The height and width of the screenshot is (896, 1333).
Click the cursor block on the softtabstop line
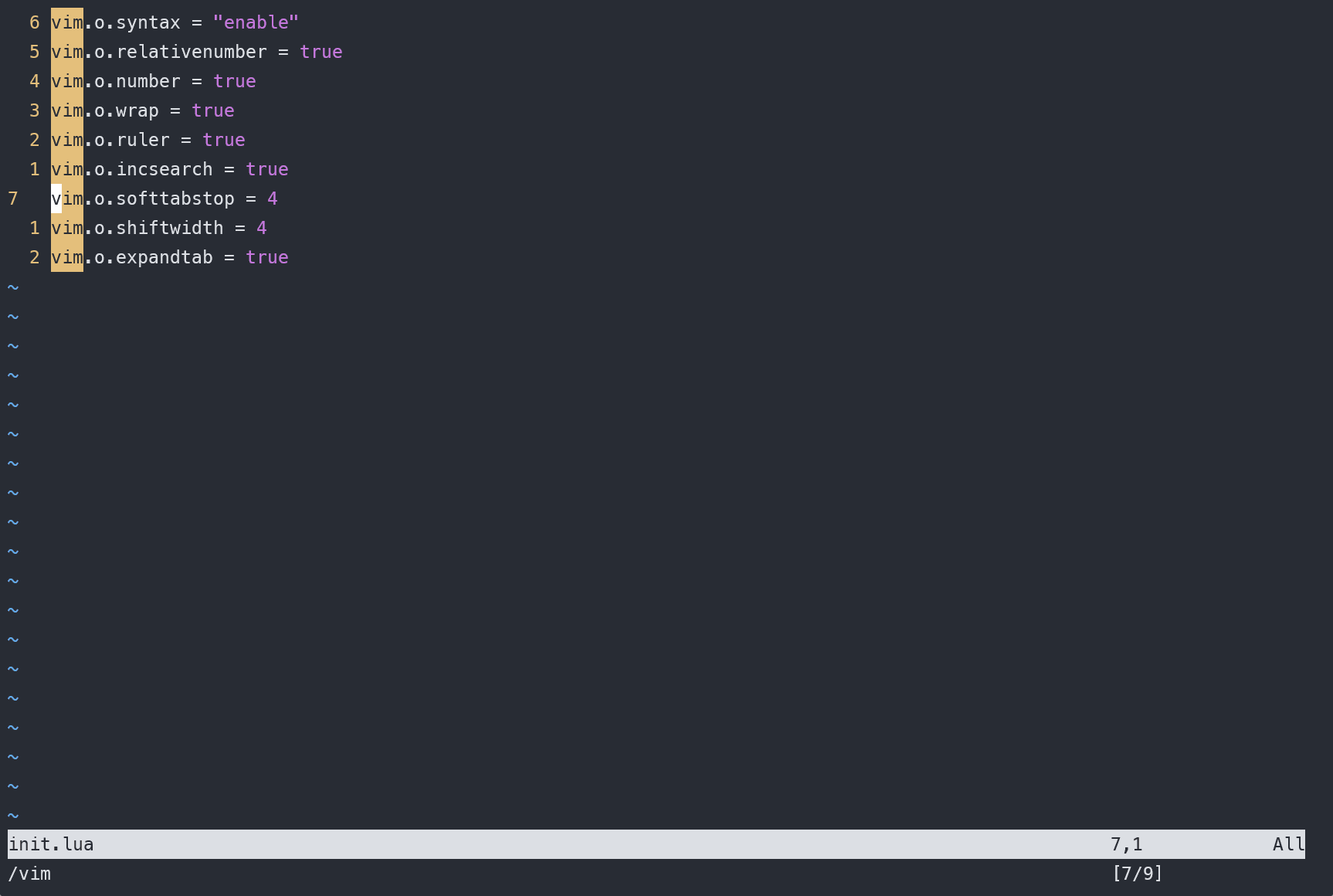[x=56, y=199]
